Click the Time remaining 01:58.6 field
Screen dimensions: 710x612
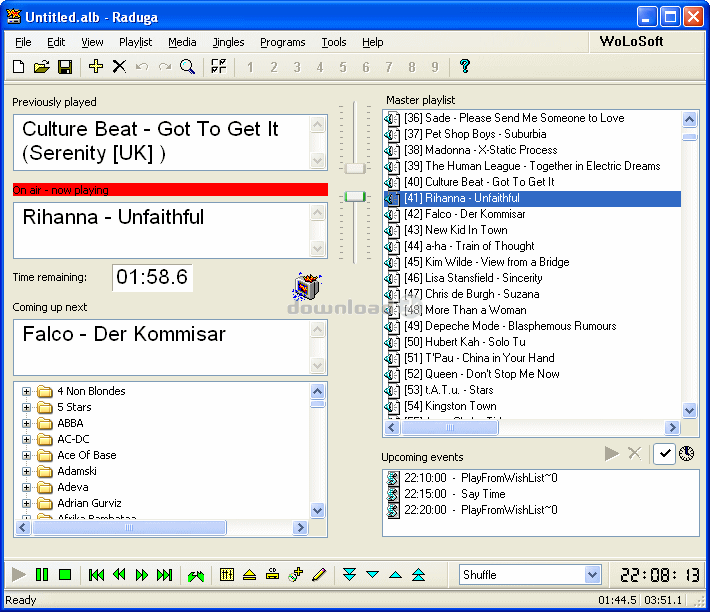(x=152, y=277)
